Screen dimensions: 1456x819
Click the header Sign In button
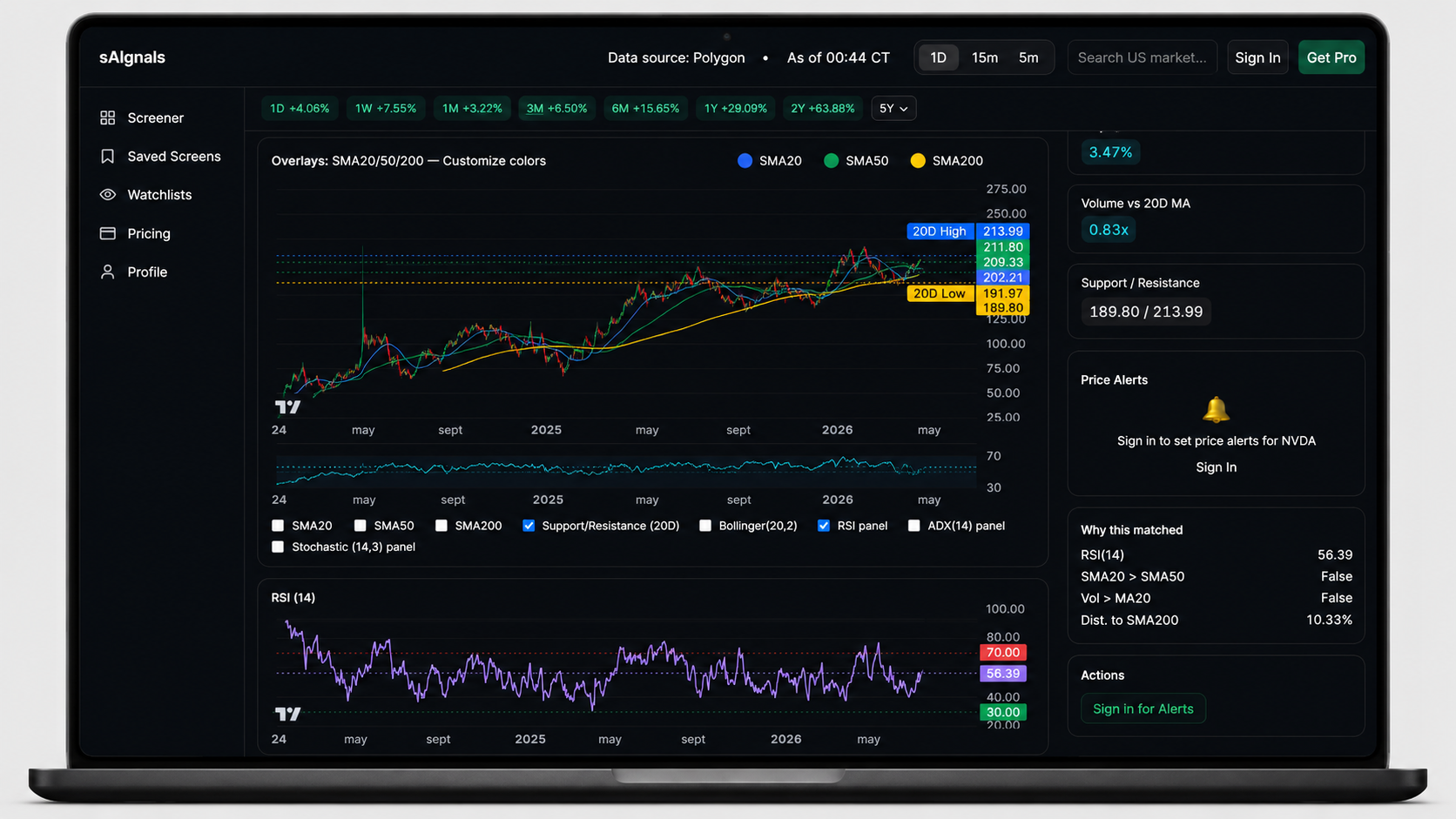coord(1257,57)
